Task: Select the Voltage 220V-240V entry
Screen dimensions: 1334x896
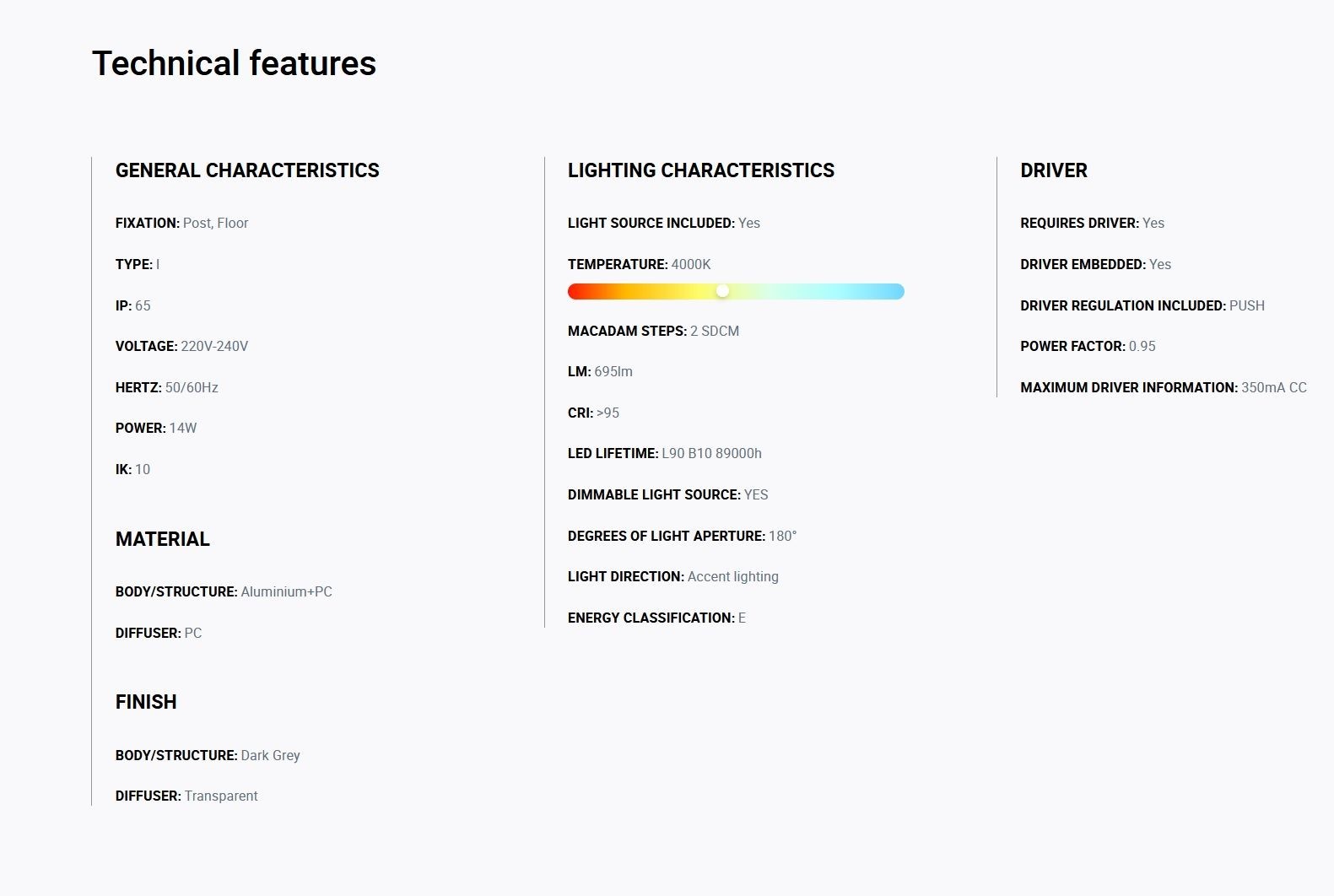Action: click(182, 346)
